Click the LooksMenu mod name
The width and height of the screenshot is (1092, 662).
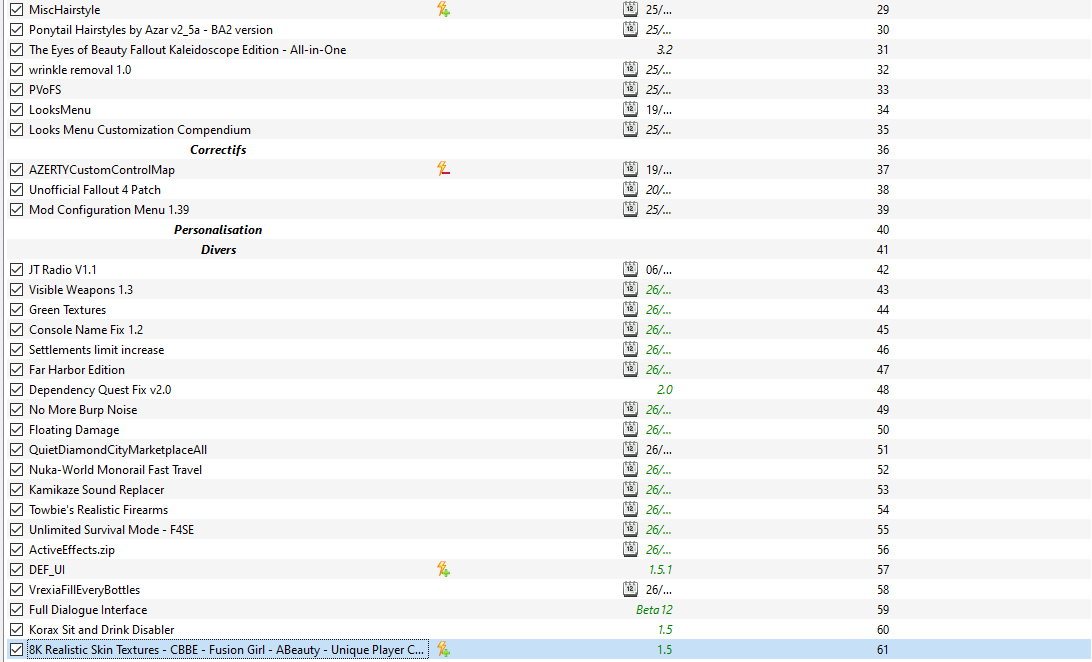pyautogui.click(x=60, y=110)
